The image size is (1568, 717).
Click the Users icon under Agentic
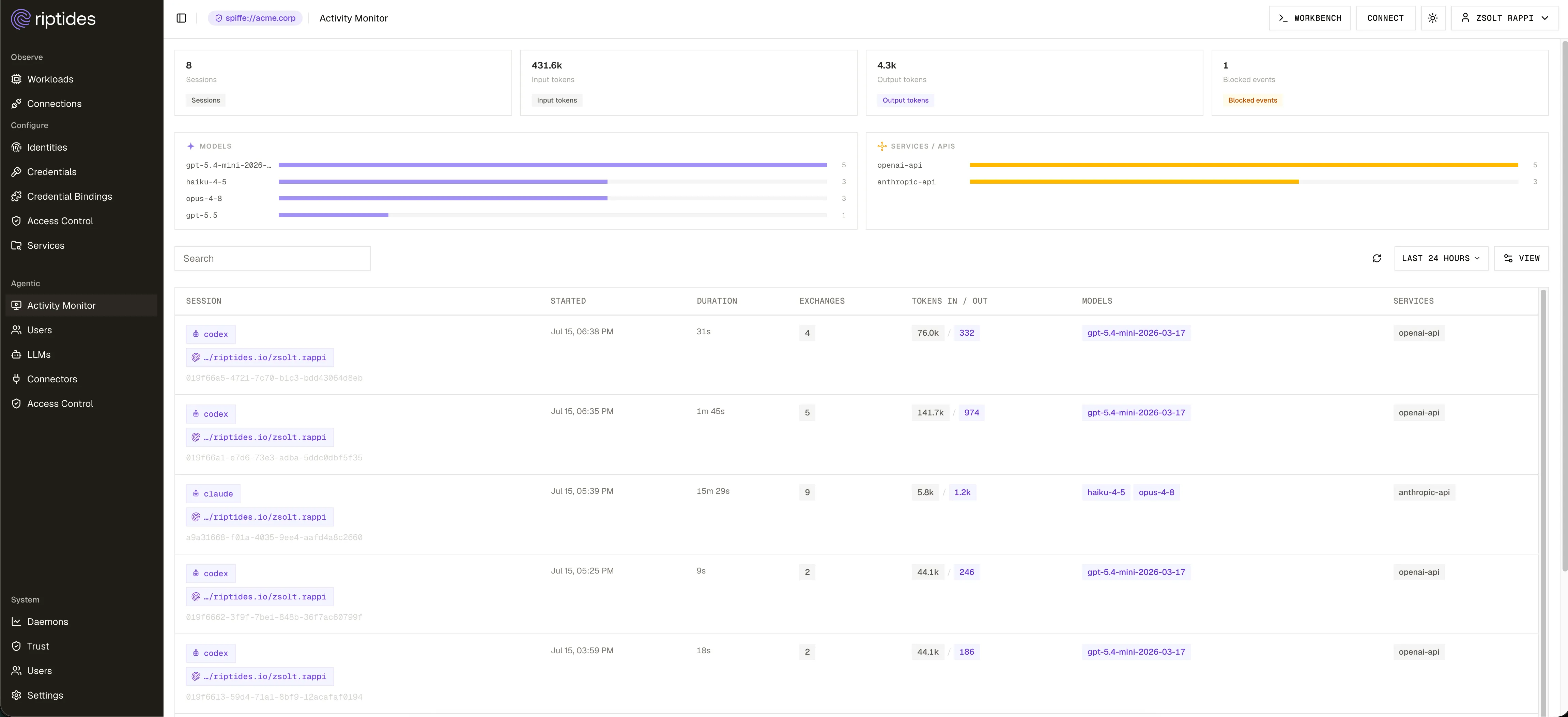[16, 330]
